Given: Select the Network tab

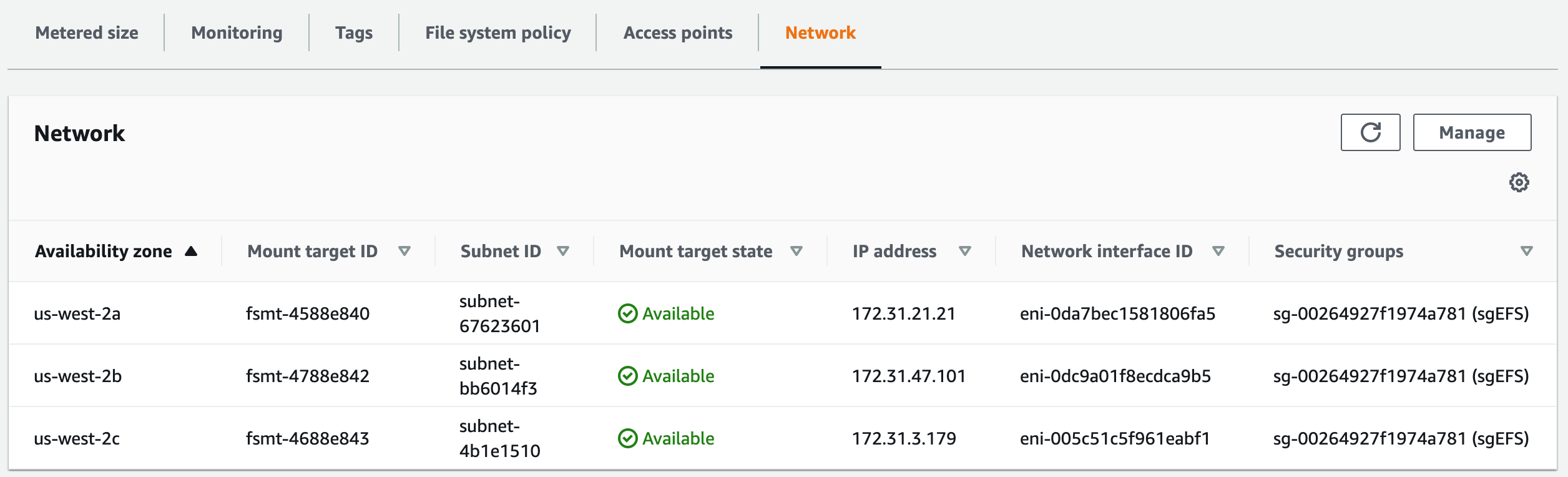Looking at the screenshot, I should click(x=820, y=32).
